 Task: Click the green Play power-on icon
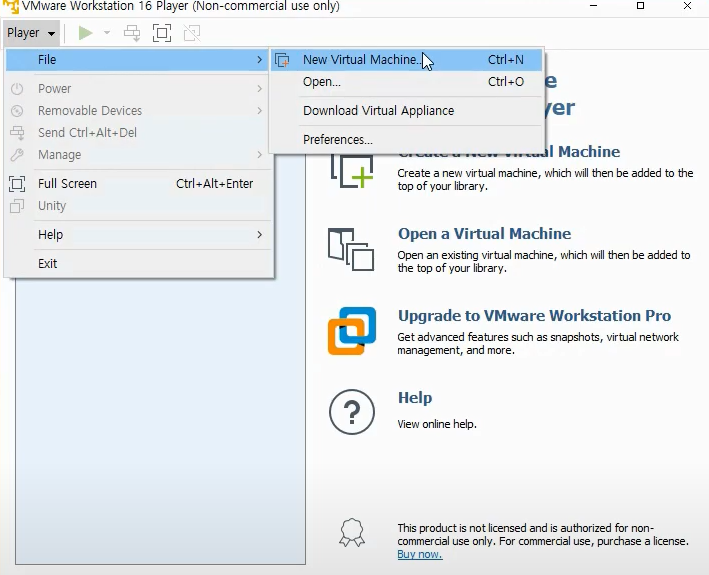(85, 33)
